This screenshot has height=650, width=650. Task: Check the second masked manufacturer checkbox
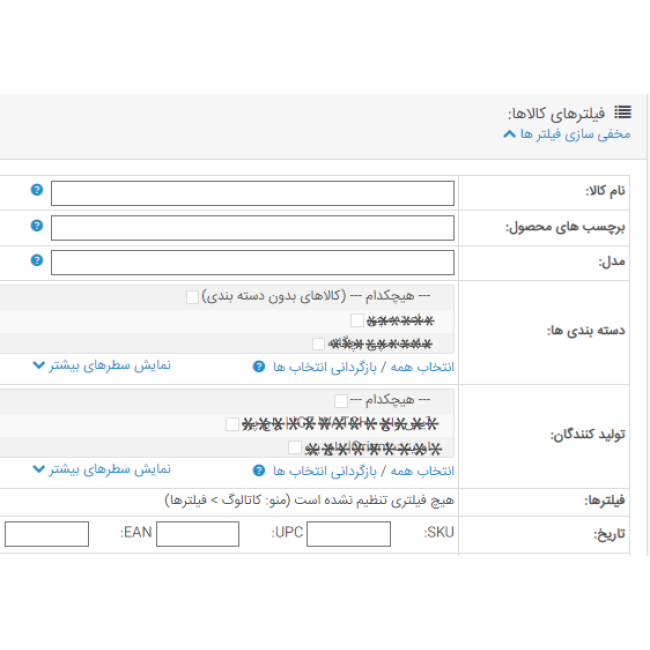coord(295,448)
